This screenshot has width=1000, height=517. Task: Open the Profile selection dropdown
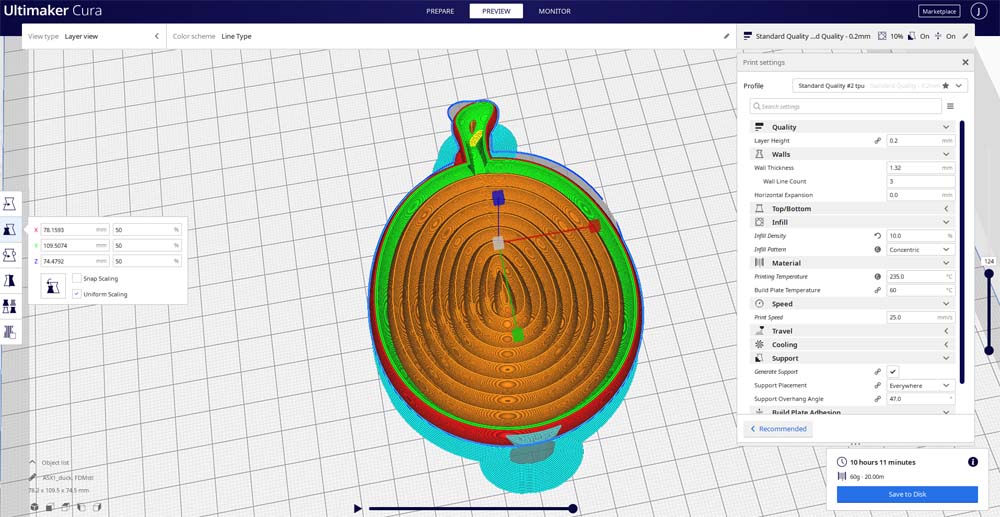click(880, 85)
